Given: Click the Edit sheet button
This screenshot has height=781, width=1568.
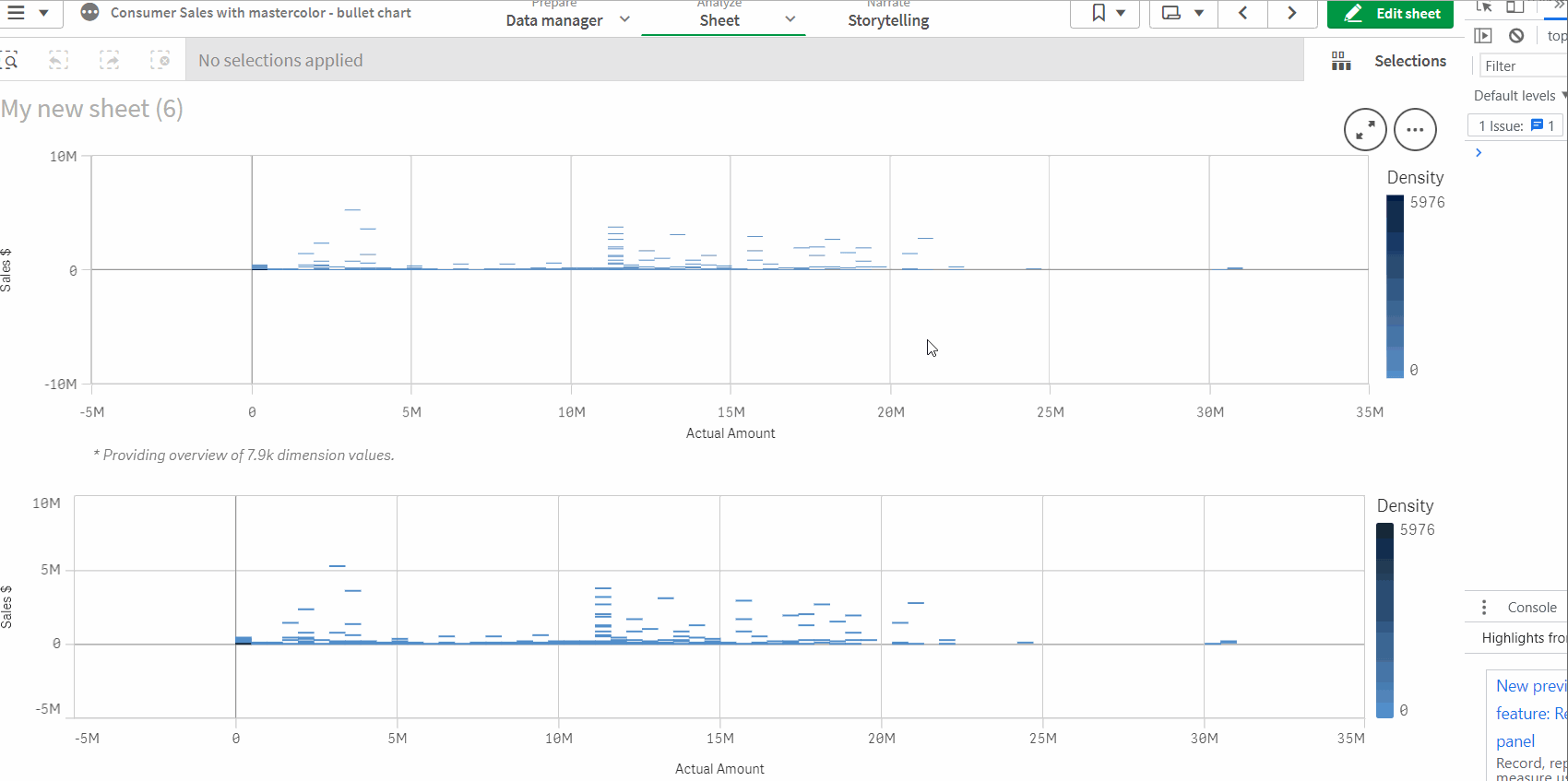Looking at the screenshot, I should click(1390, 14).
